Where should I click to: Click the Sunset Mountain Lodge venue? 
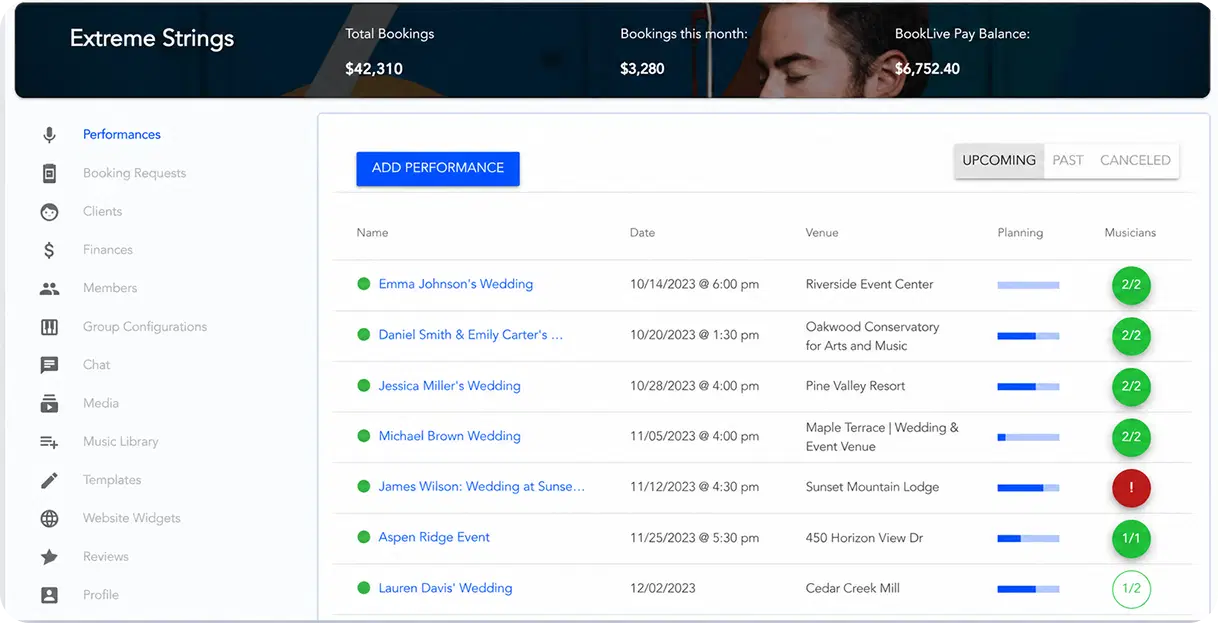(872, 487)
